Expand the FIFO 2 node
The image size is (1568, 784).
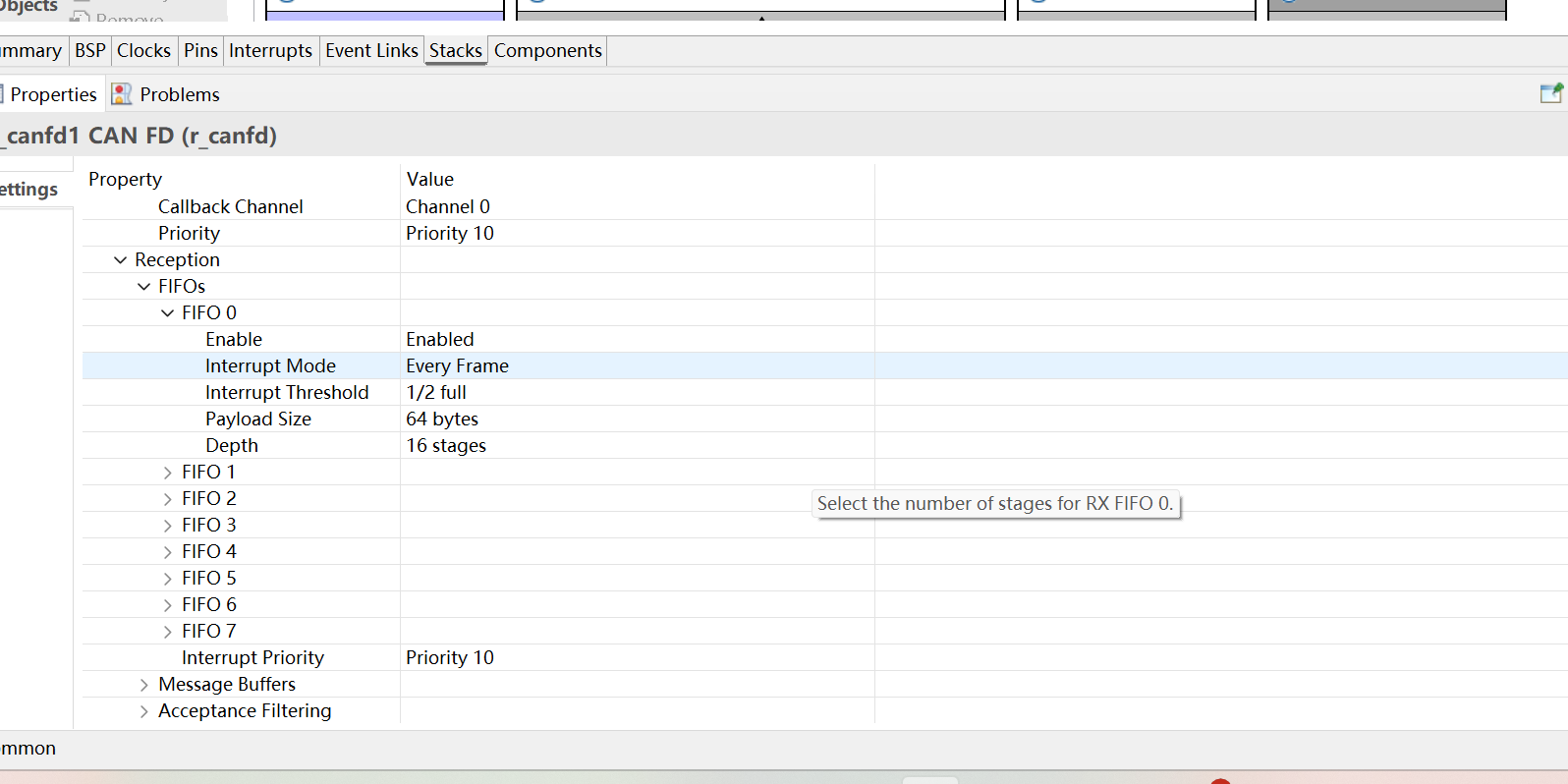[167, 499]
